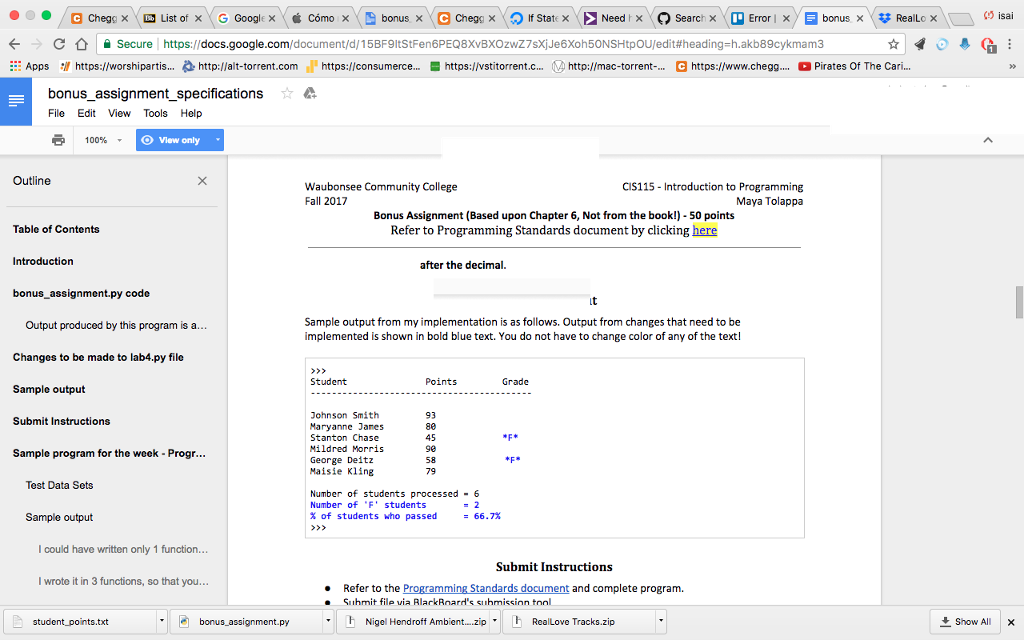Click the Print icon in Docs toolbar
Screen dimensions: 1024x640
[x=58, y=140]
